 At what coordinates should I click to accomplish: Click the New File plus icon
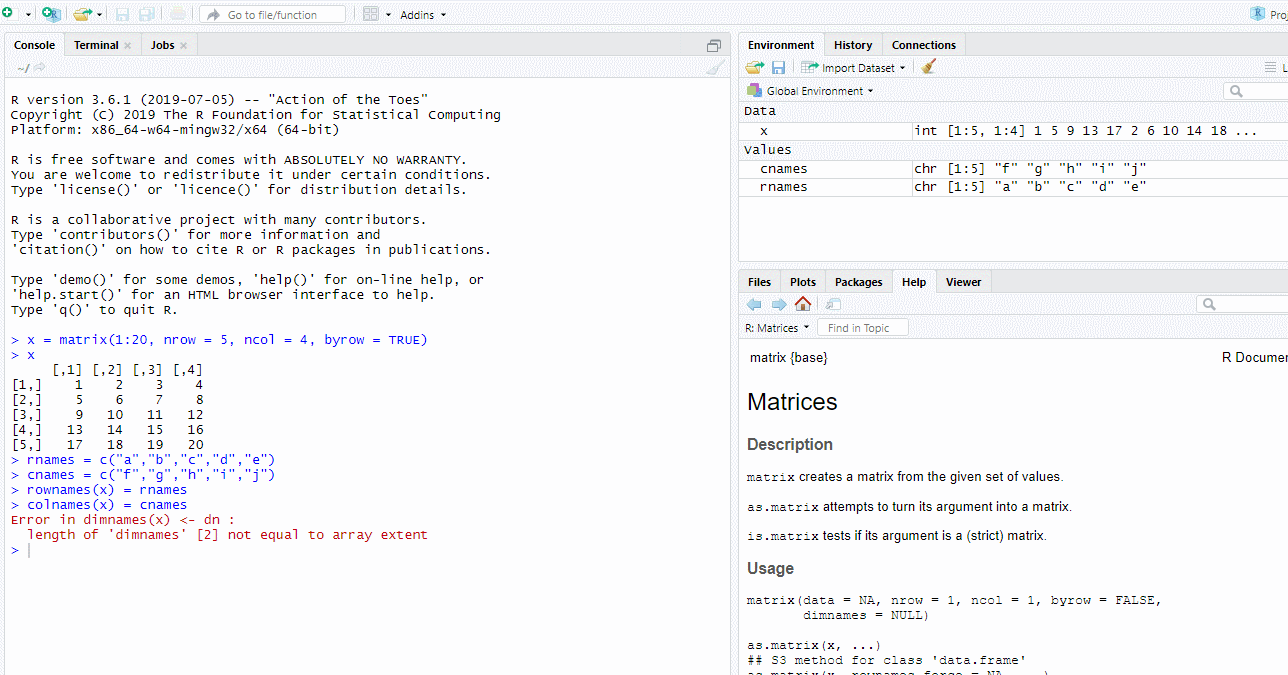[x=8, y=14]
